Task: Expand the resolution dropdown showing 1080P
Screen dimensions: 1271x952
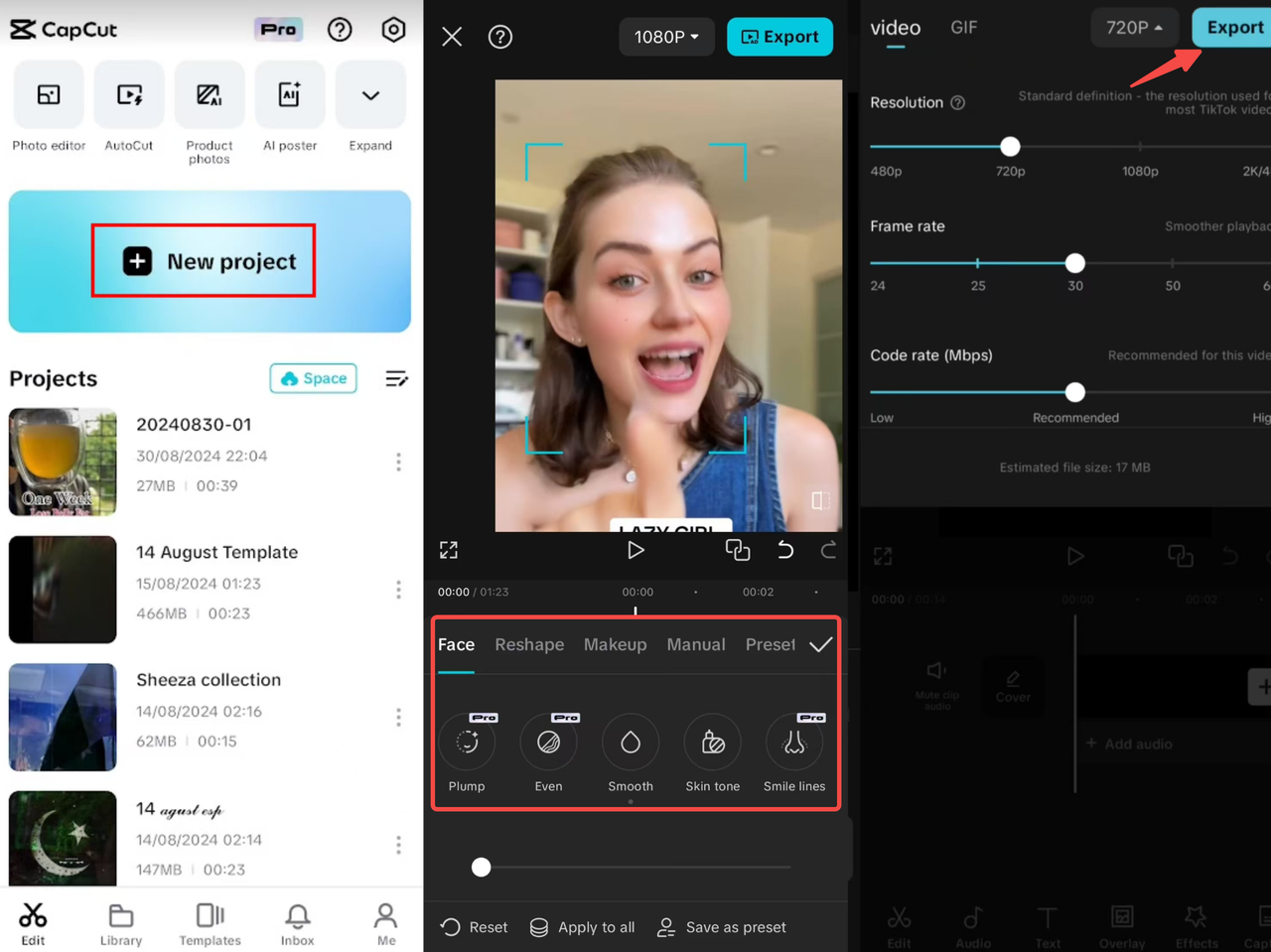Action: point(666,36)
